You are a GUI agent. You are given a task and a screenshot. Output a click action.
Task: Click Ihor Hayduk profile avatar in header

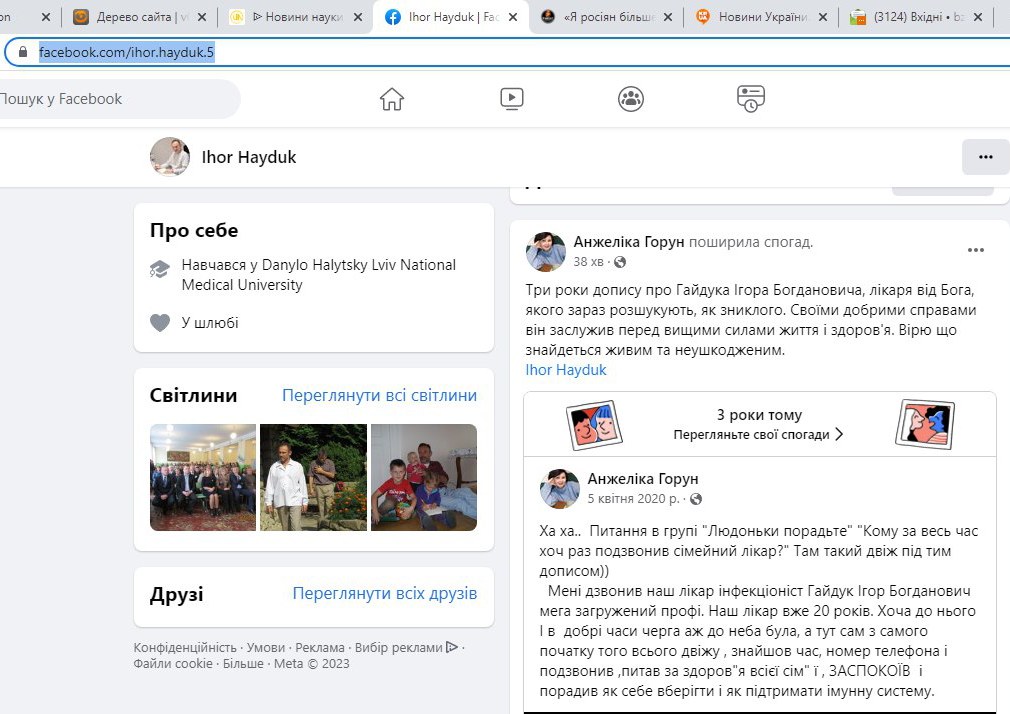click(170, 157)
